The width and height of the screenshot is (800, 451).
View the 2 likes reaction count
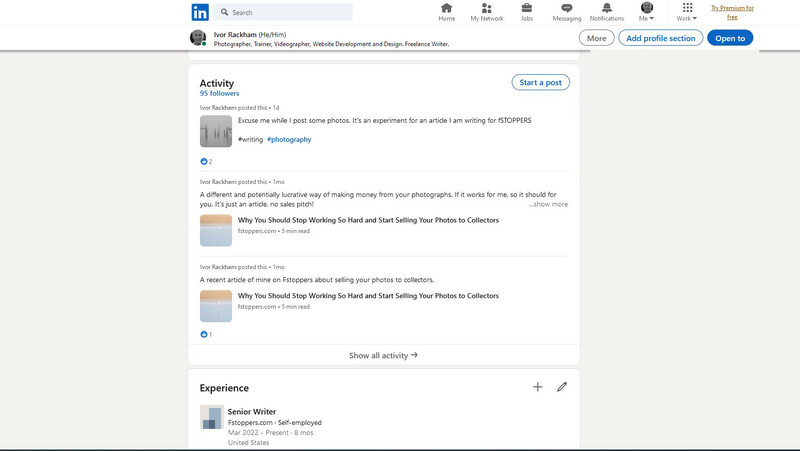(x=206, y=161)
